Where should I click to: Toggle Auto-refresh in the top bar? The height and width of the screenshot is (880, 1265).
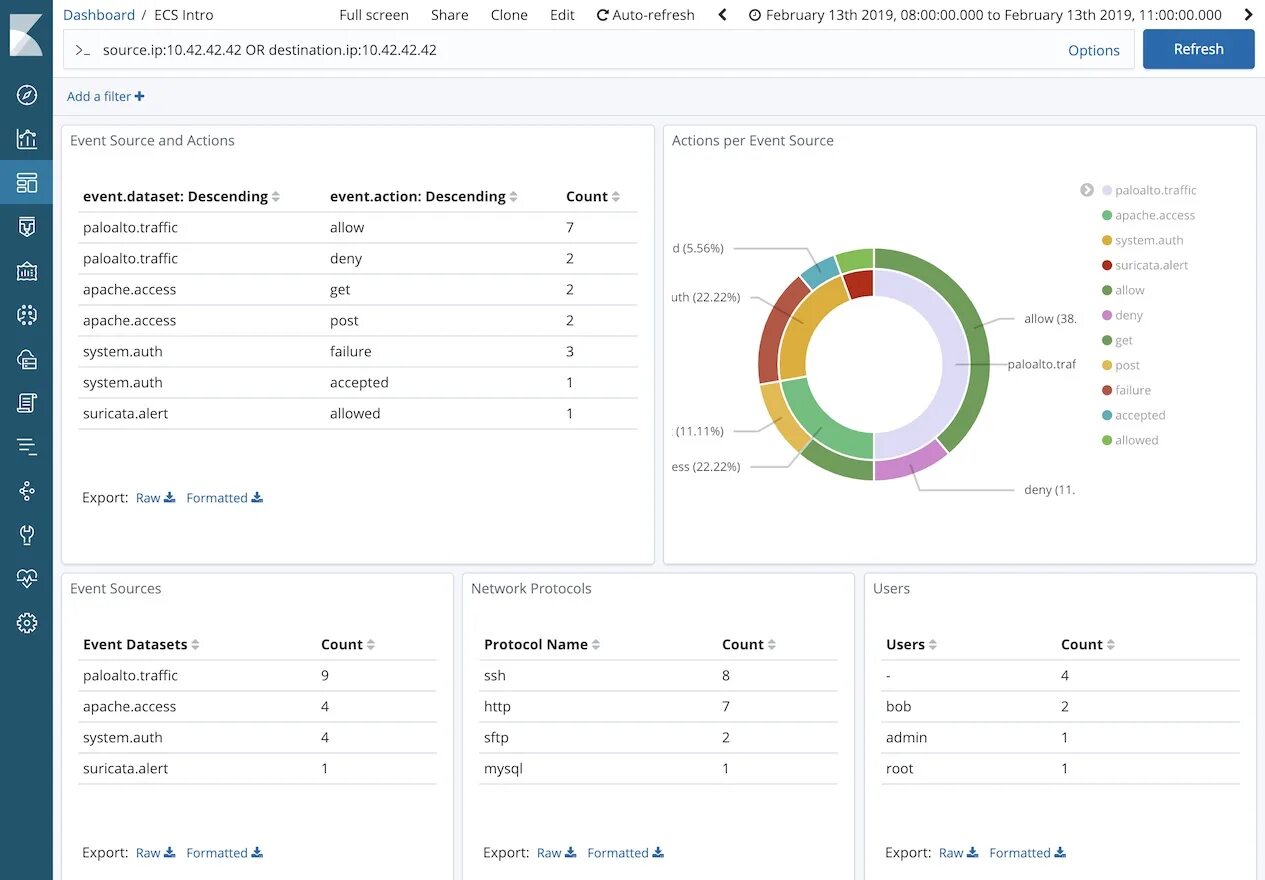(x=645, y=15)
